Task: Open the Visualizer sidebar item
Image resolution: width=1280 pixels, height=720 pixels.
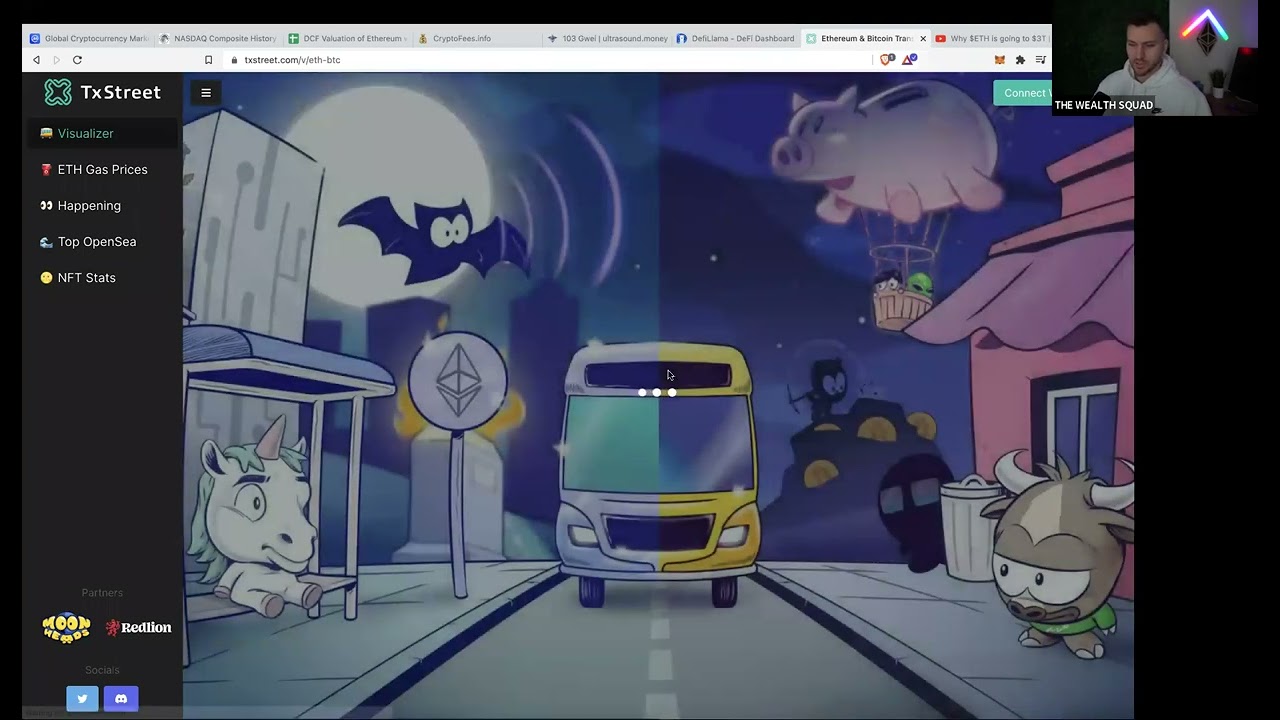Action: pos(102,133)
